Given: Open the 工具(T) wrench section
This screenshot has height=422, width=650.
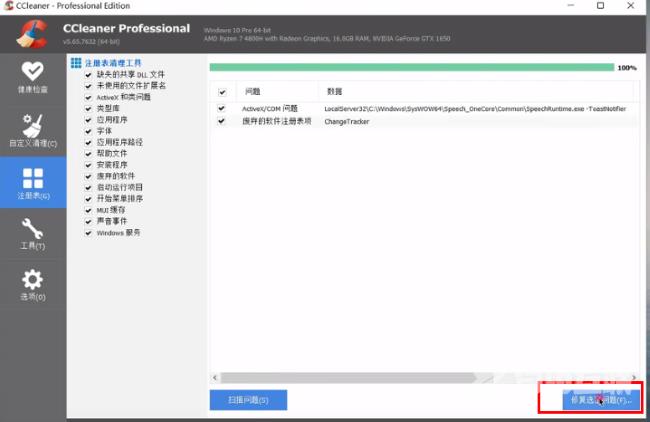Looking at the screenshot, I should tap(33, 234).
